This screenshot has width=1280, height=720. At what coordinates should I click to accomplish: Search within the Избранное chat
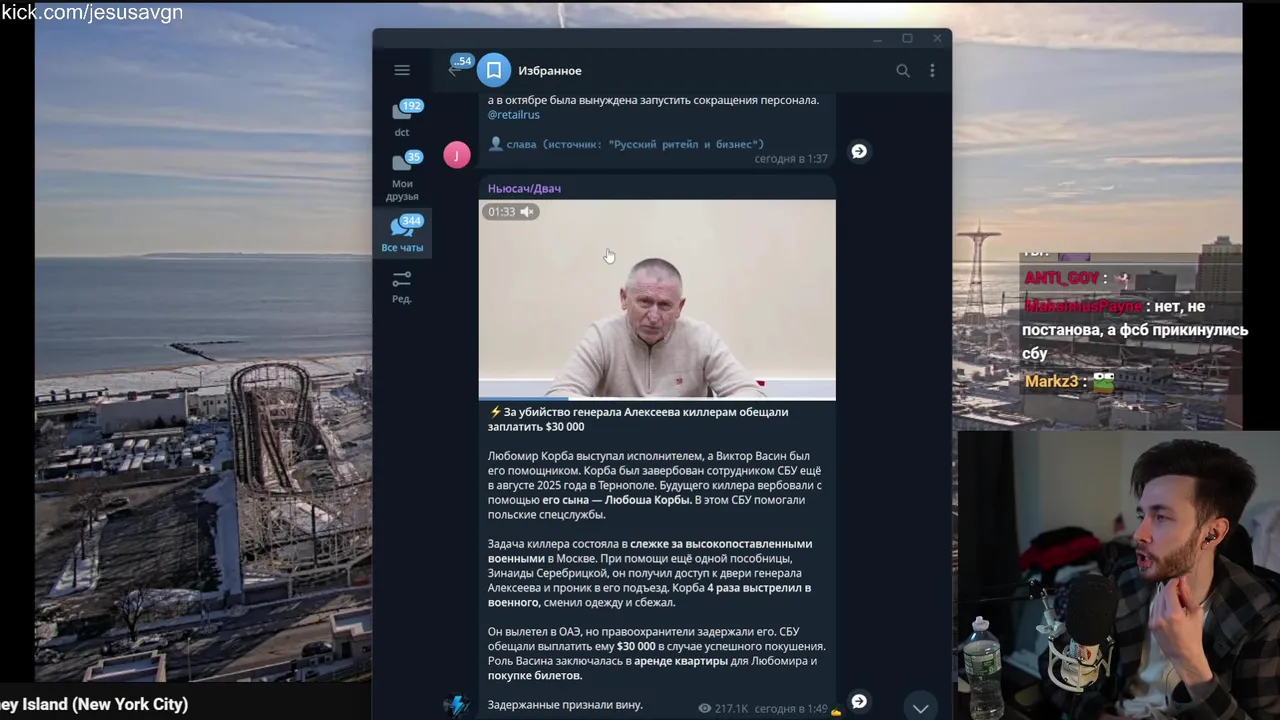pos(903,71)
